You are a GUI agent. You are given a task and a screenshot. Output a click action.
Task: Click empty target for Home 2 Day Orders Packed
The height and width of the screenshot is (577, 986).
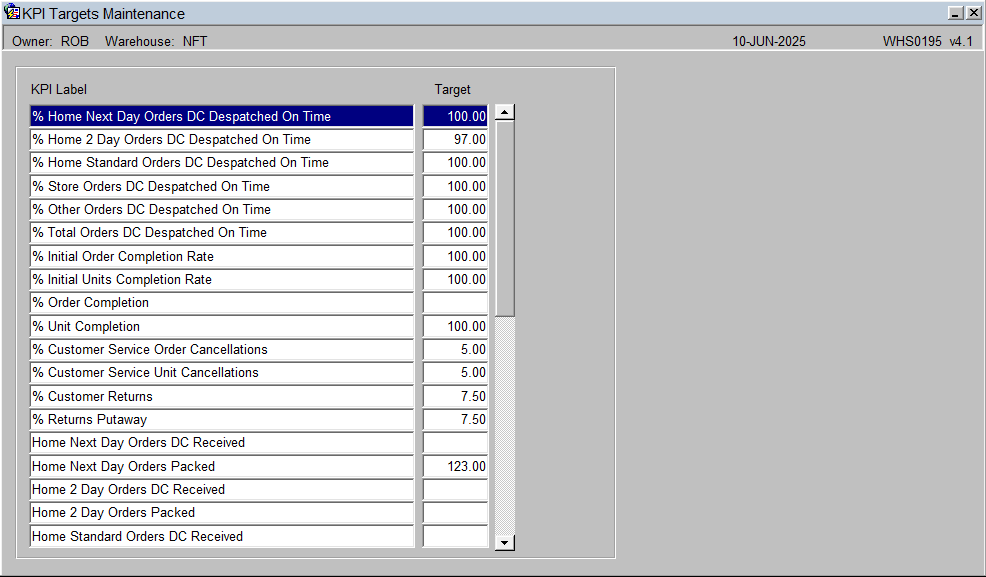pos(455,513)
